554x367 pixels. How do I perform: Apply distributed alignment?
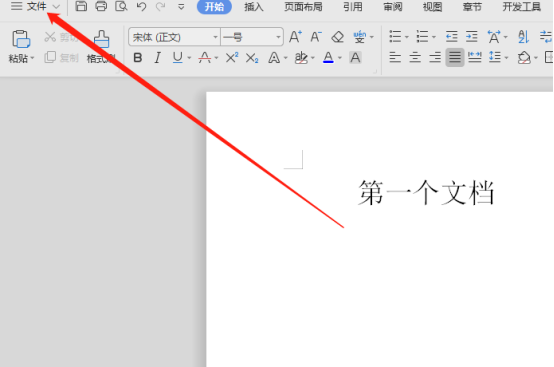pyautogui.click(x=475, y=57)
